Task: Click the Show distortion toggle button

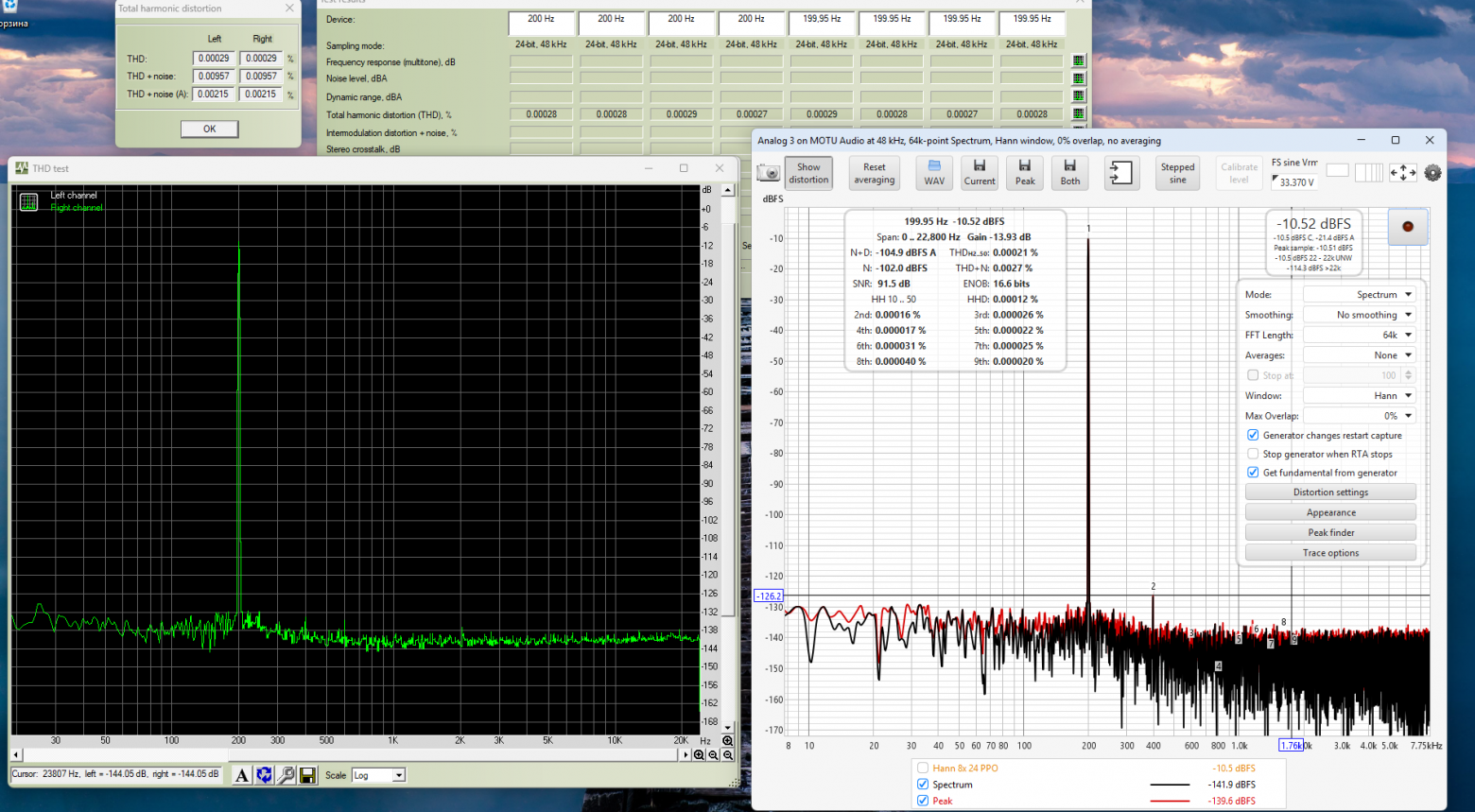Action: (808, 173)
